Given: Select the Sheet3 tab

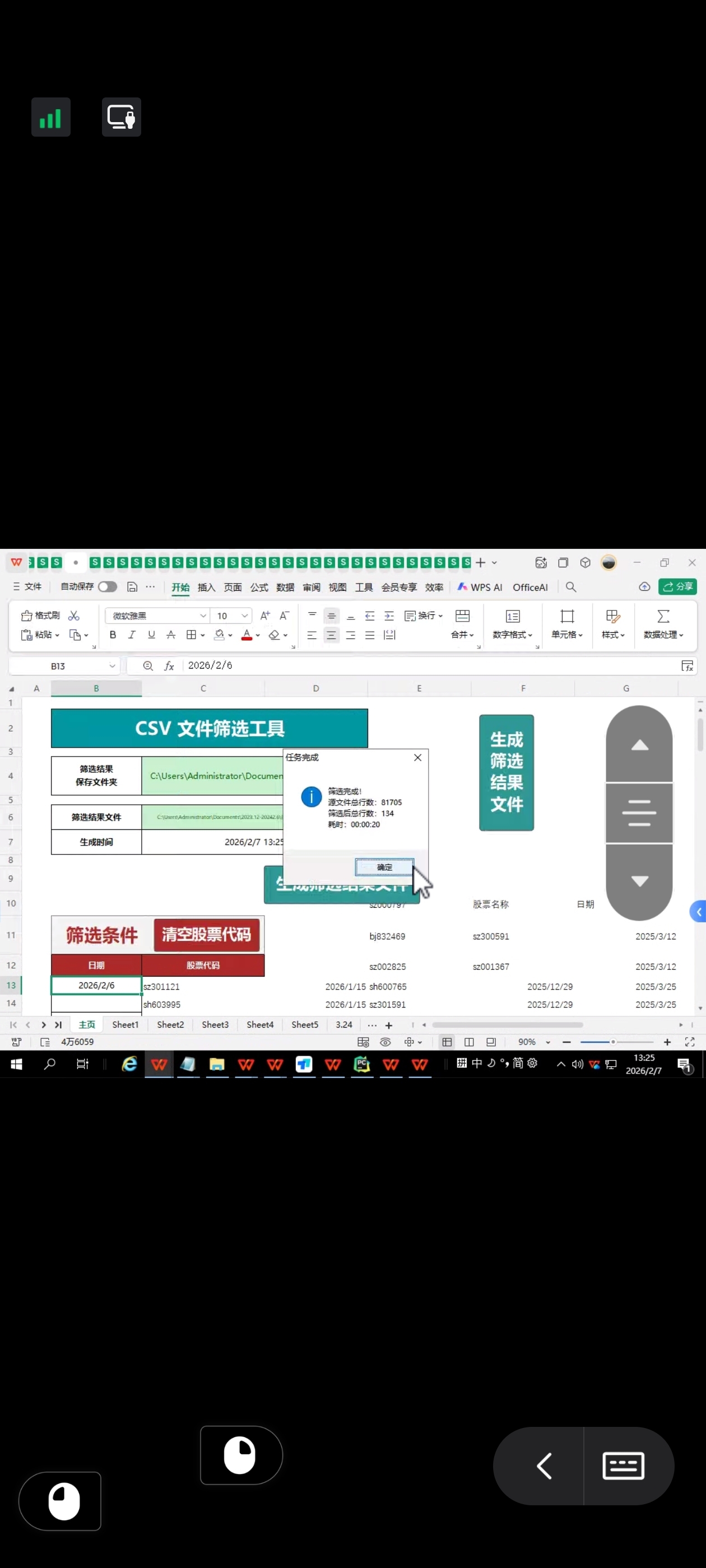Looking at the screenshot, I should 215,1024.
